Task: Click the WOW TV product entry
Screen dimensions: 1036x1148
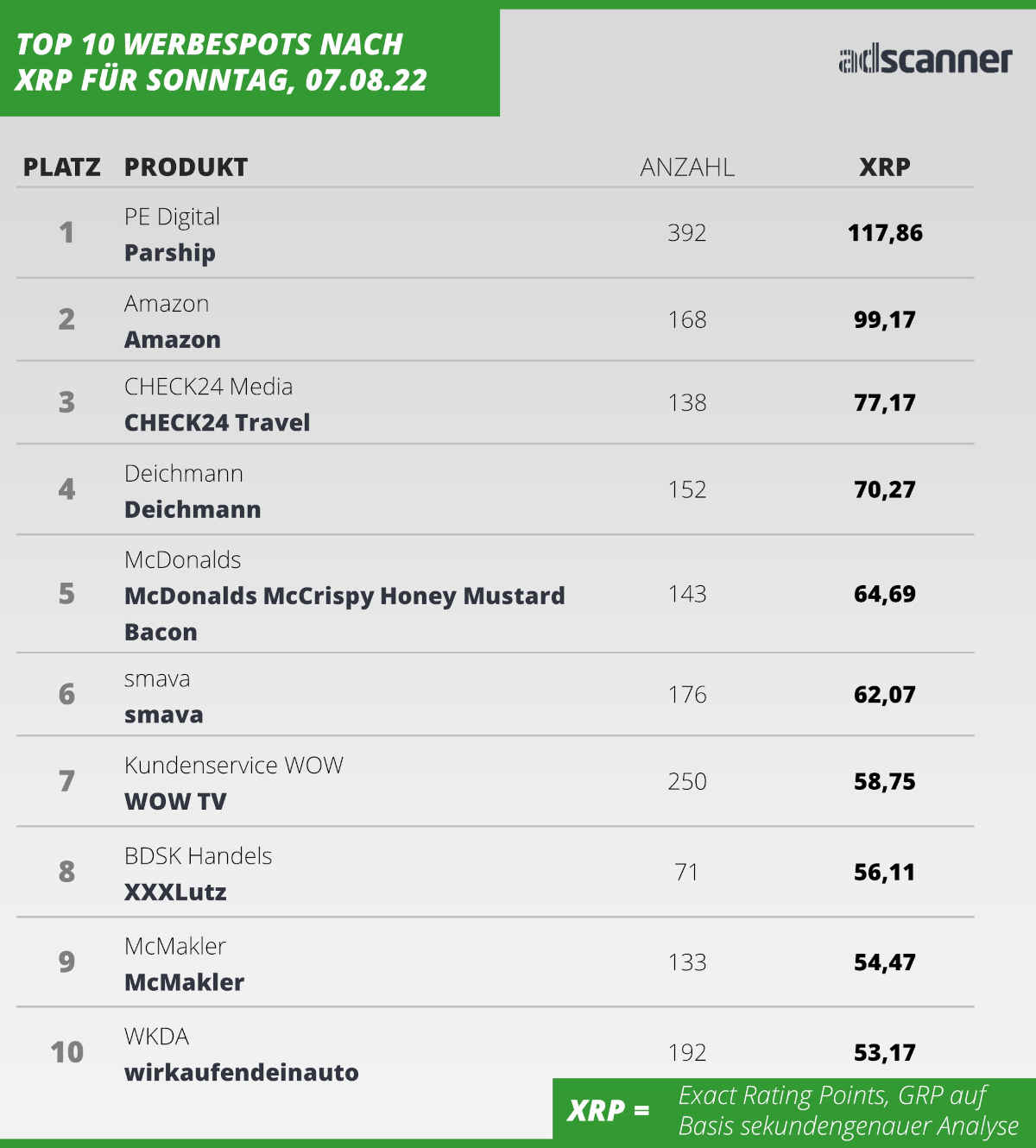Action: pos(175,801)
